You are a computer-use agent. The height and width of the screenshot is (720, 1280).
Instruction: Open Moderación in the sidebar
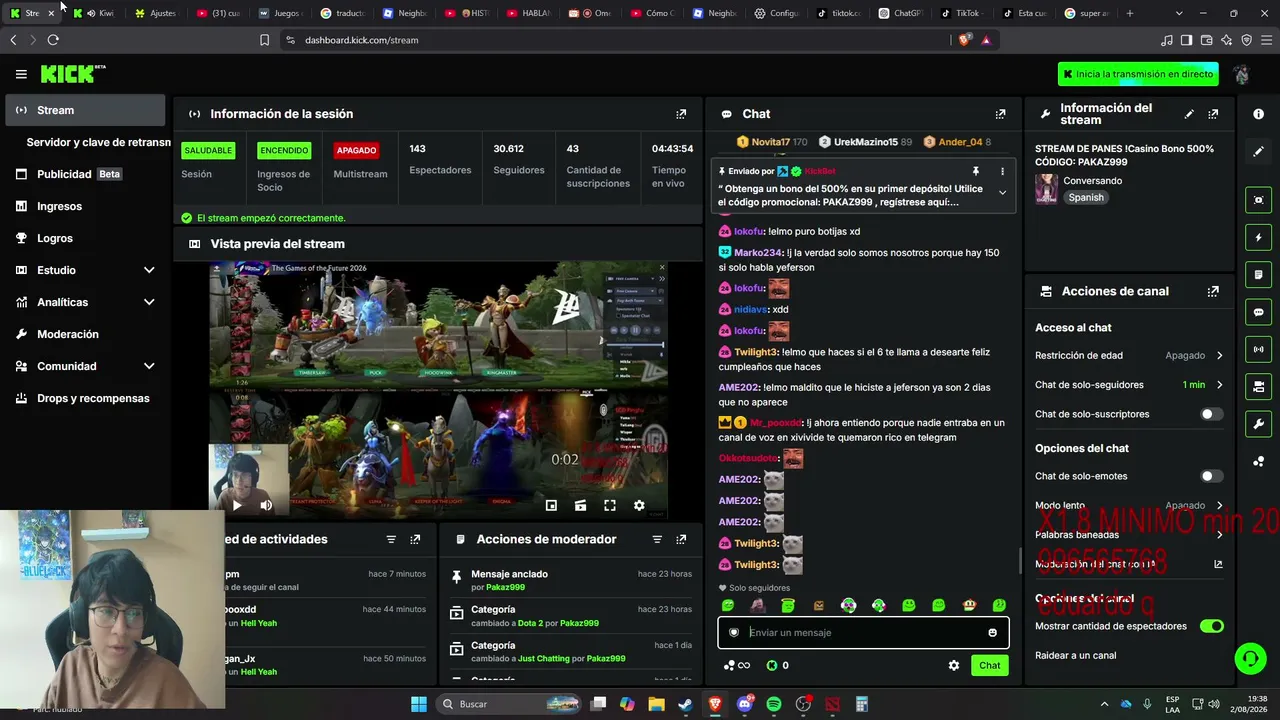(x=85, y=334)
